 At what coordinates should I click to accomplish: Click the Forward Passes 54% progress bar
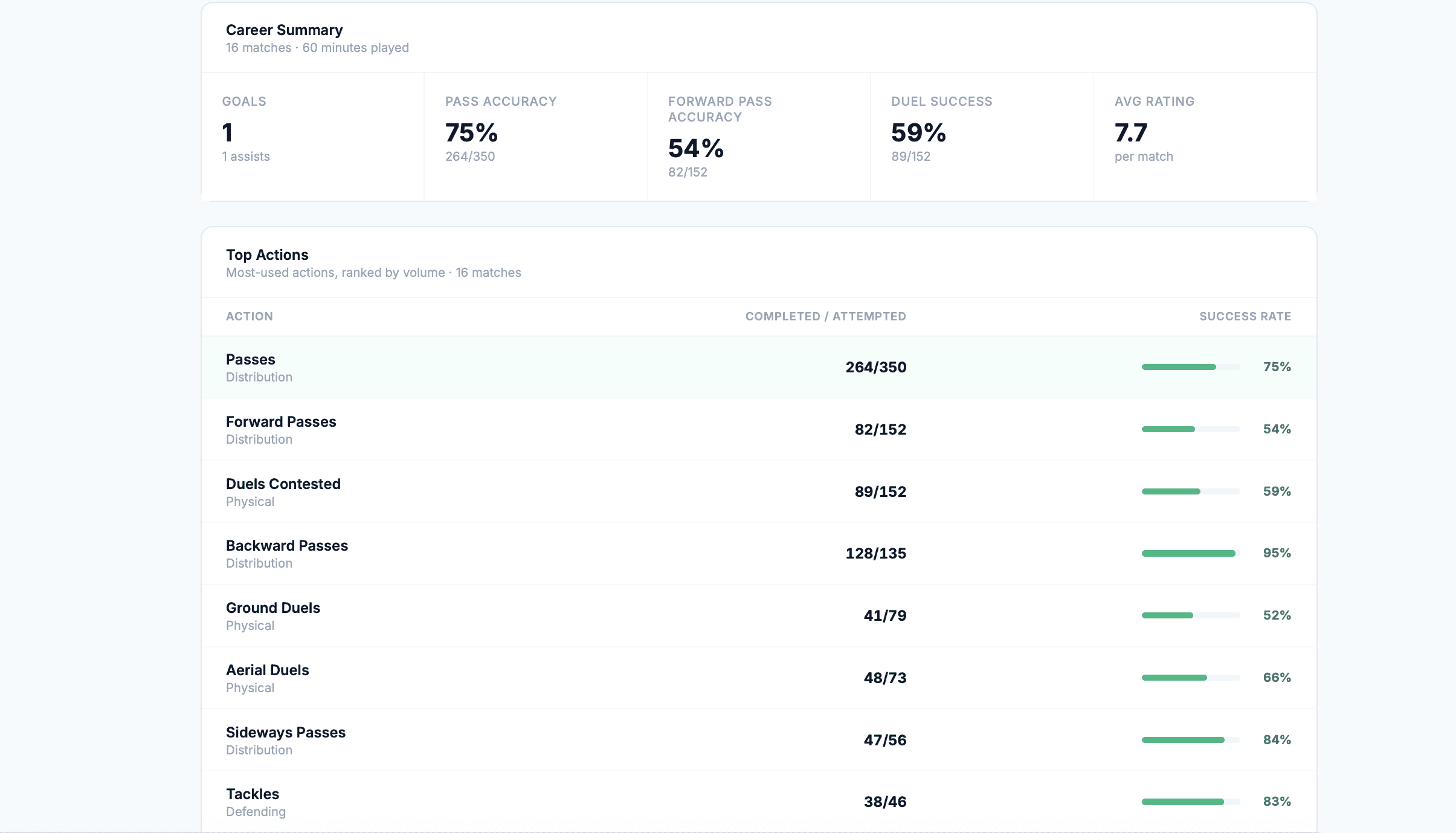(x=1190, y=429)
